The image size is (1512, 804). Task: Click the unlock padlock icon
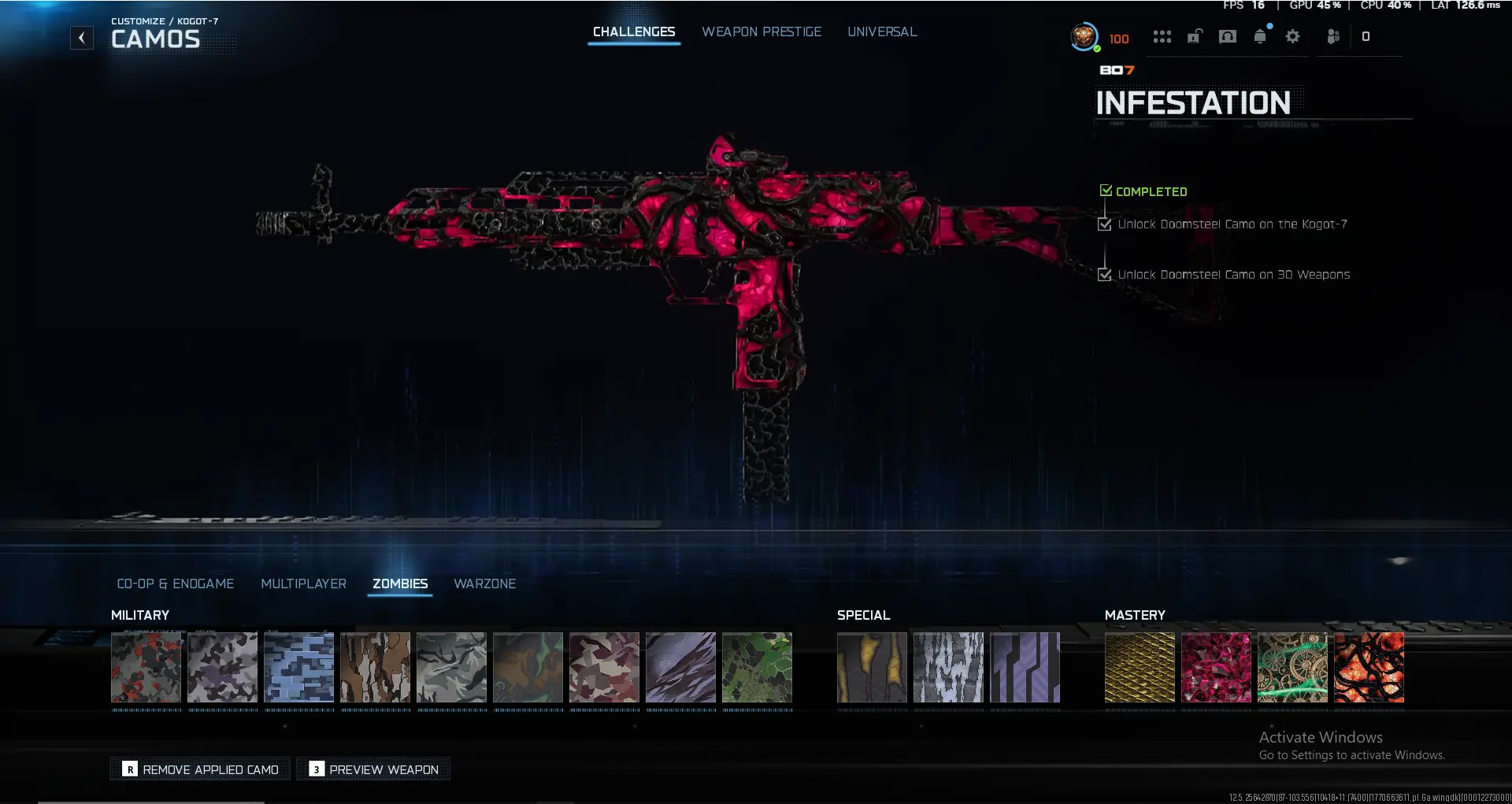point(1195,37)
